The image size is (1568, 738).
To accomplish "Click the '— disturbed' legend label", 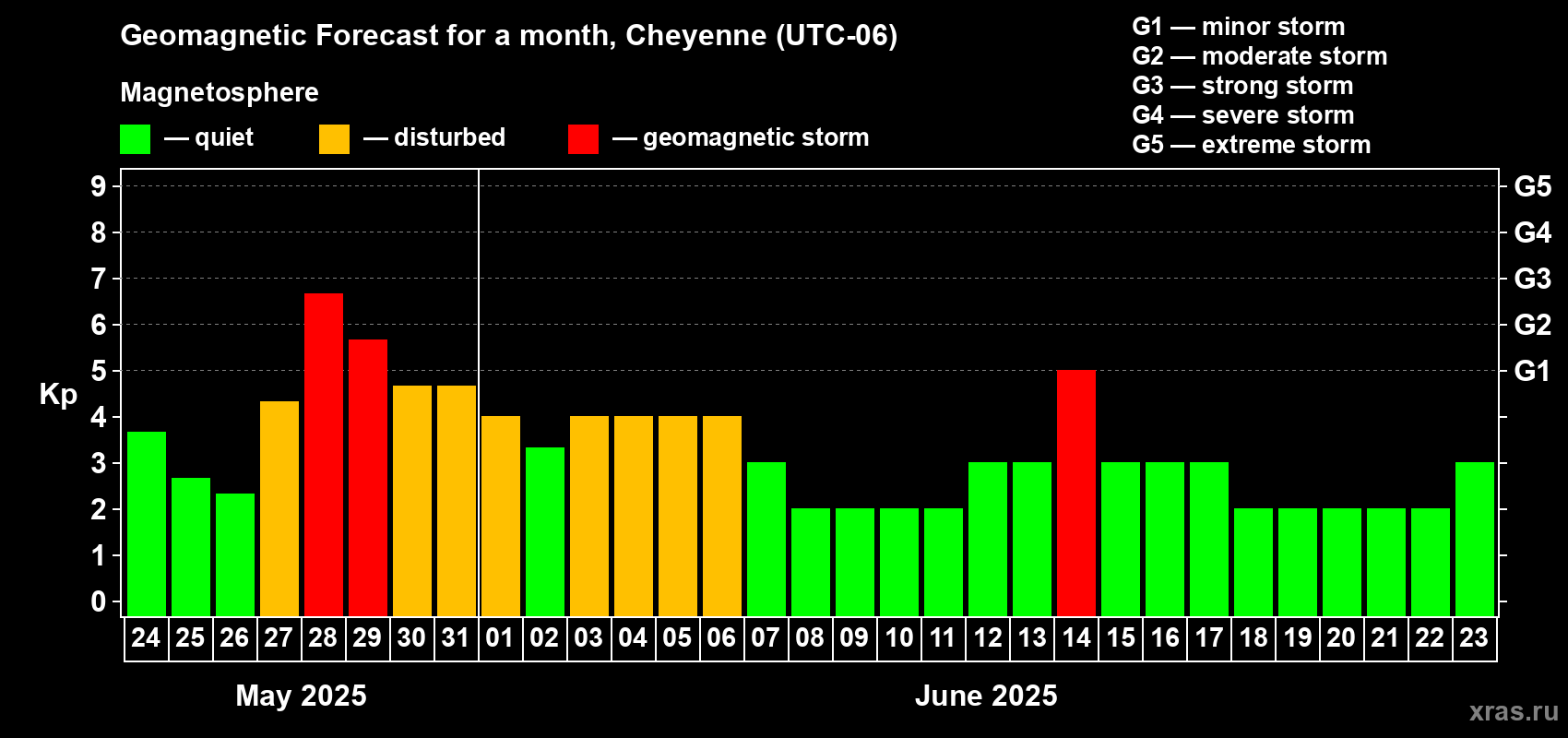I will pyautogui.click(x=434, y=138).
